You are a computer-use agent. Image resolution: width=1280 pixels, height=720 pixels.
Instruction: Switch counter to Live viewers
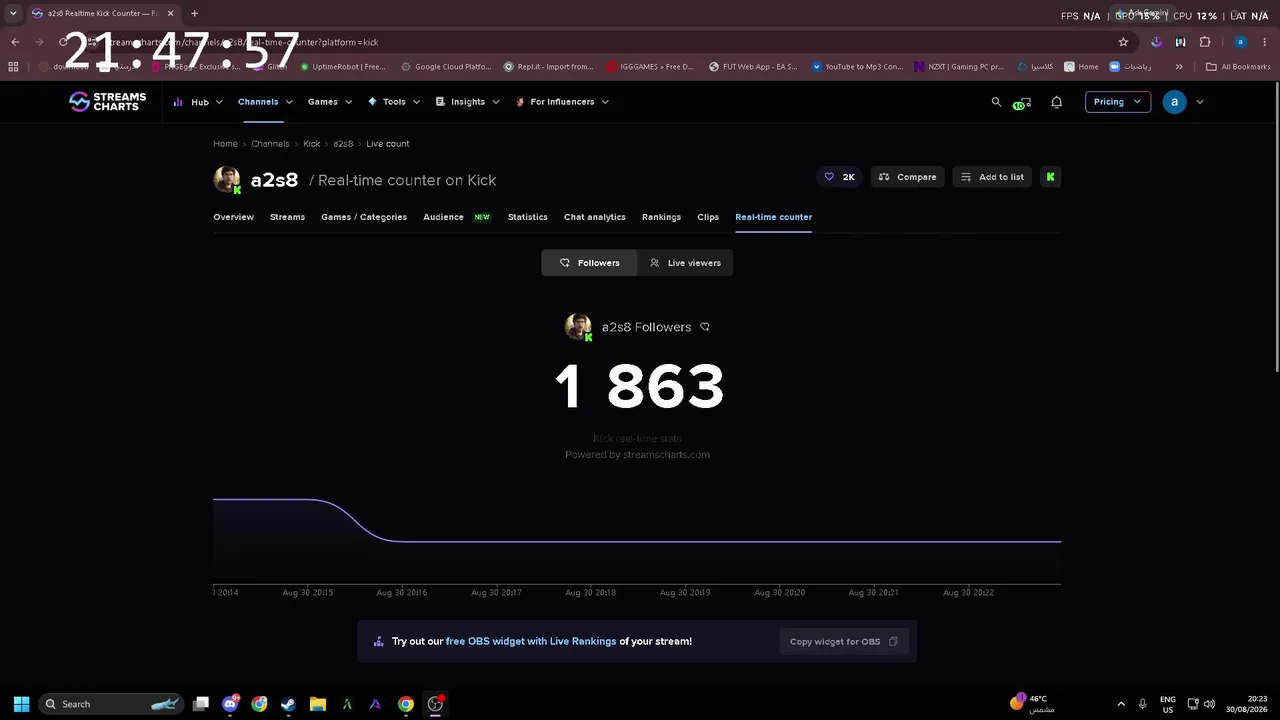[685, 263]
